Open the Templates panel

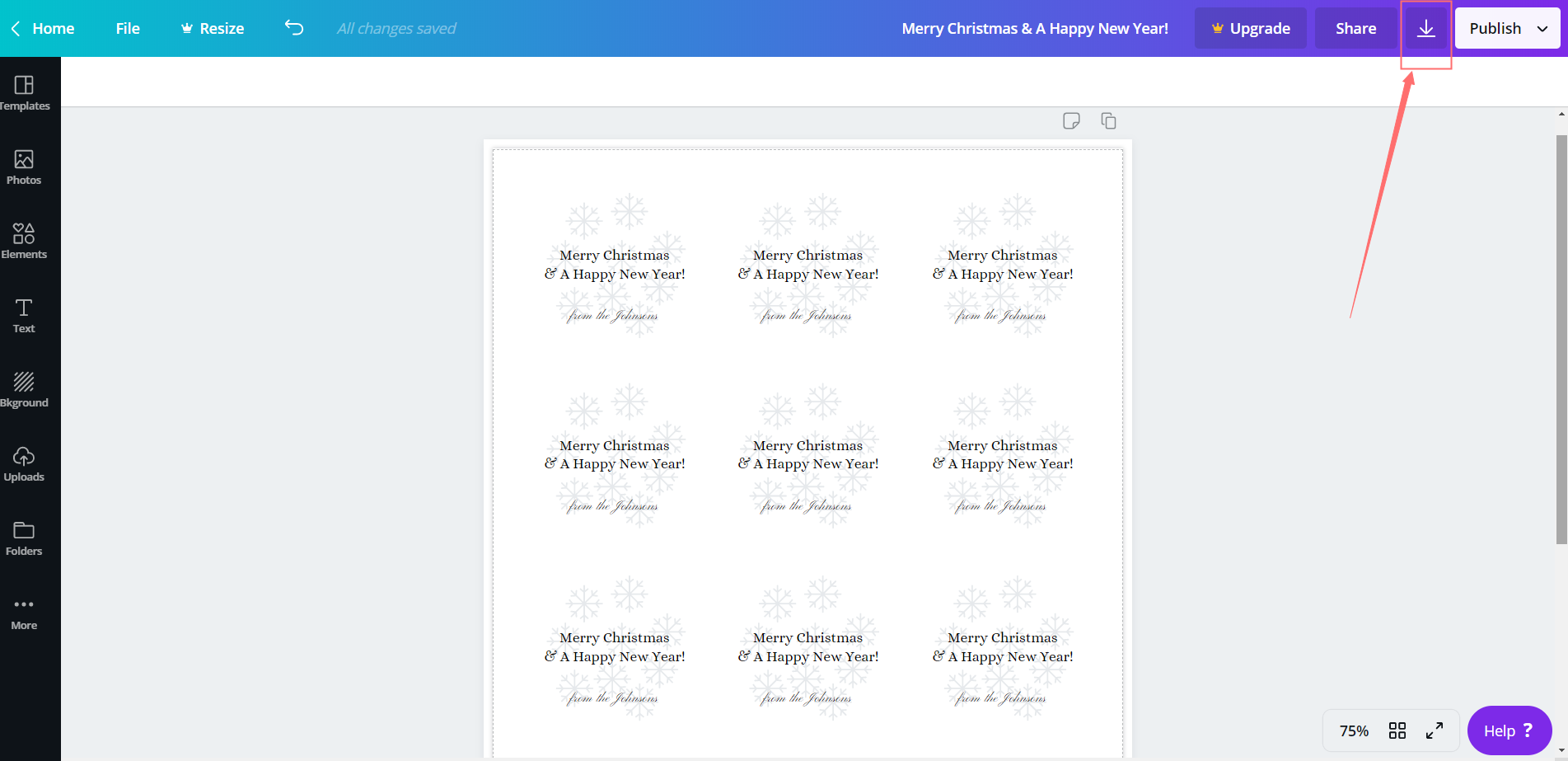point(25,91)
